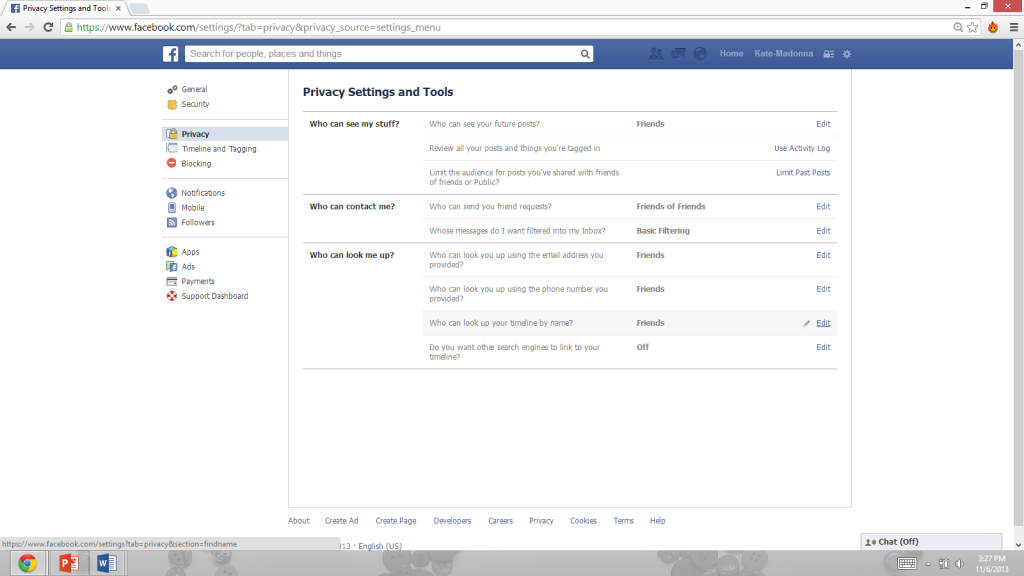Click the Support Dashboard lifebuoy icon
Screen dimensions: 1024x576
pos(172,296)
